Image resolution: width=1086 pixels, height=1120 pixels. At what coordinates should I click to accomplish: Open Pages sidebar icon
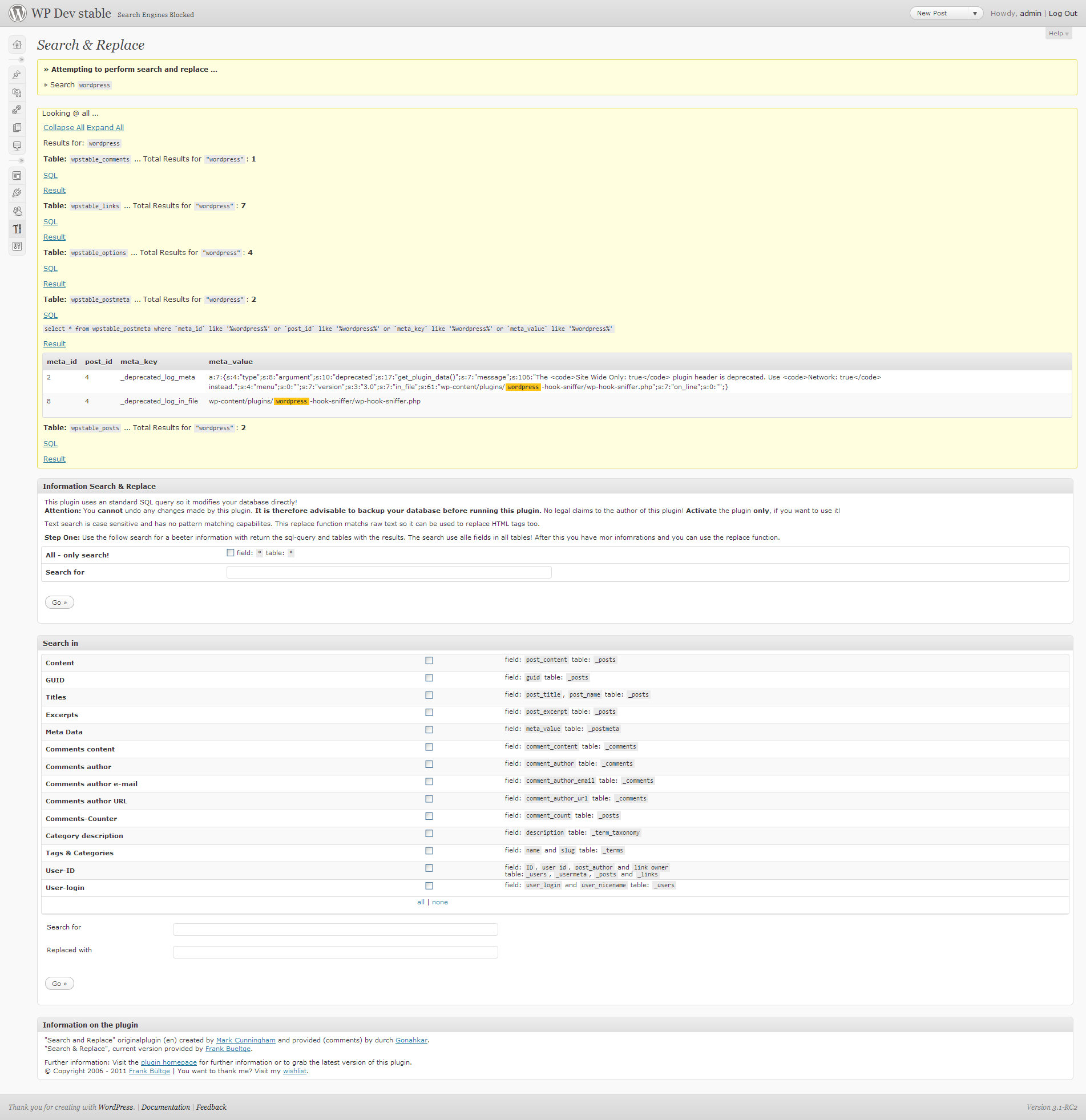(17, 127)
